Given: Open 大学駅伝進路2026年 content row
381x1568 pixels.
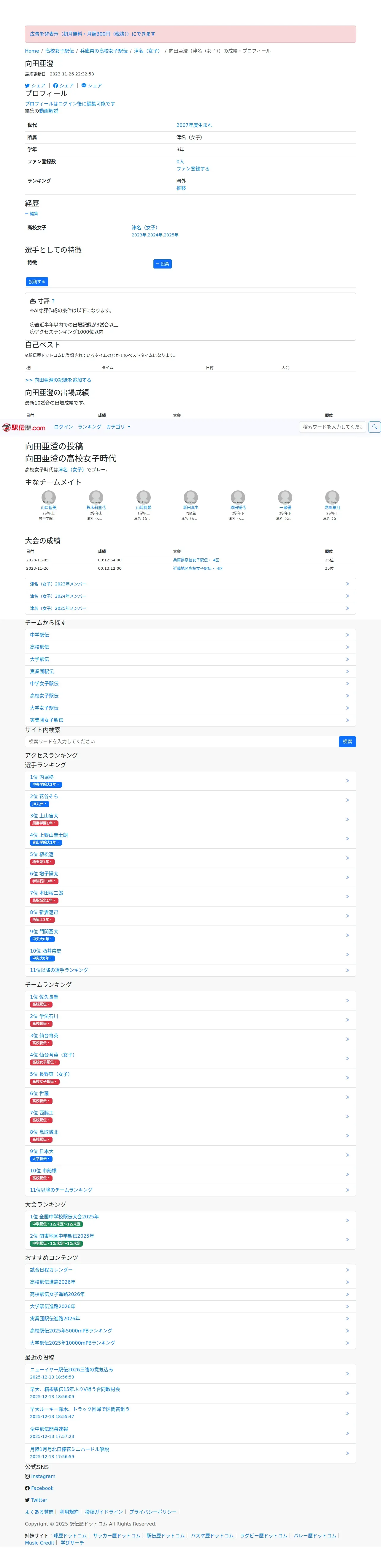Looking at the screenshot, I should [190, 1307].
